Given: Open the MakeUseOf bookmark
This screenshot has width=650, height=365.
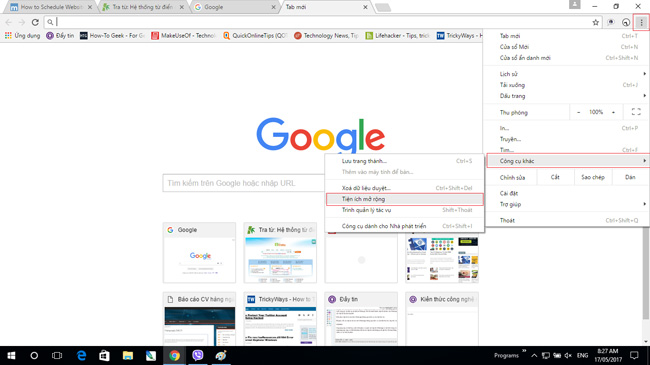Looking at the screenshot, I should click(183, 36).
